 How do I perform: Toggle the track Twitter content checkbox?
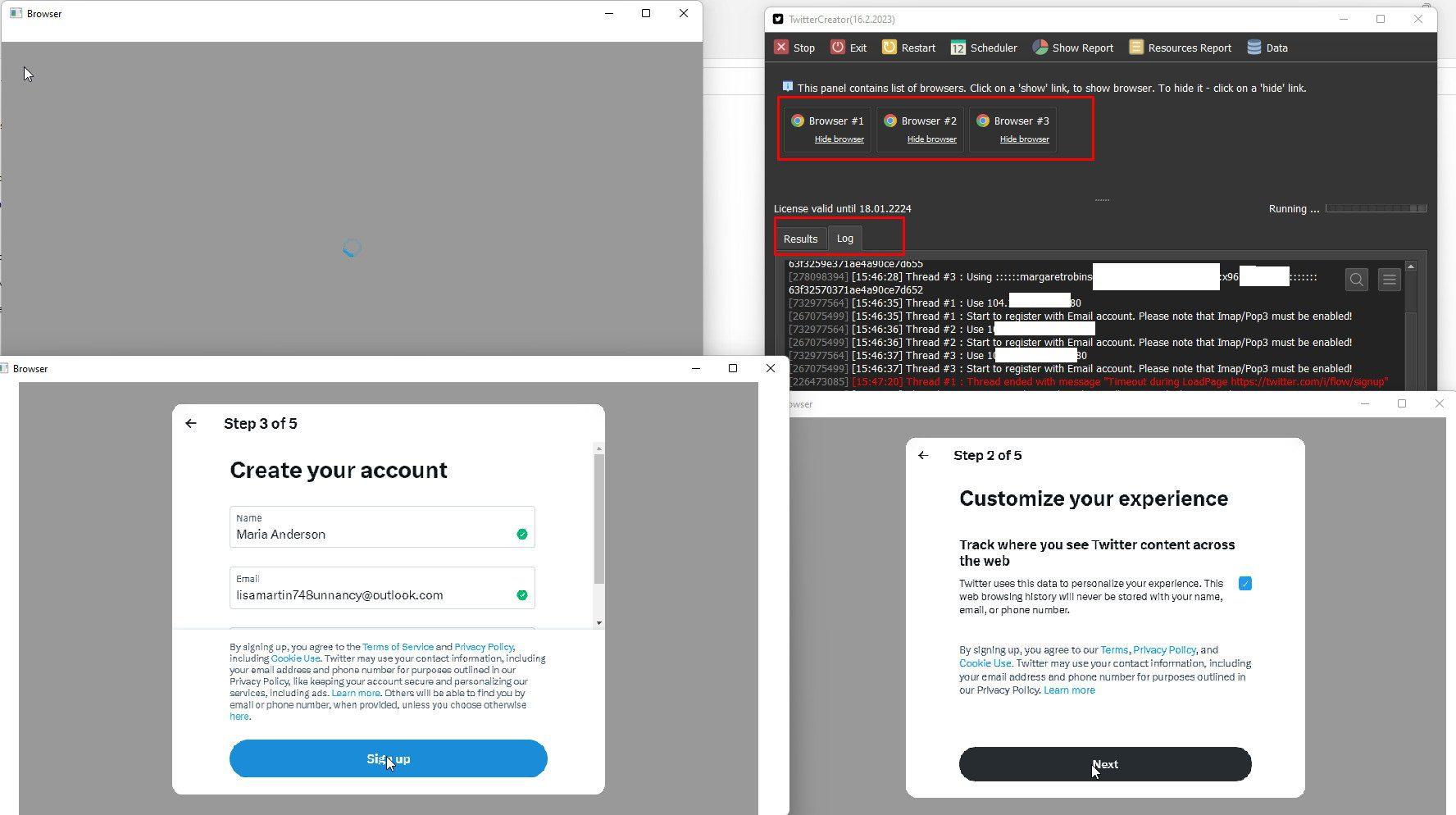click(1245, 584)
